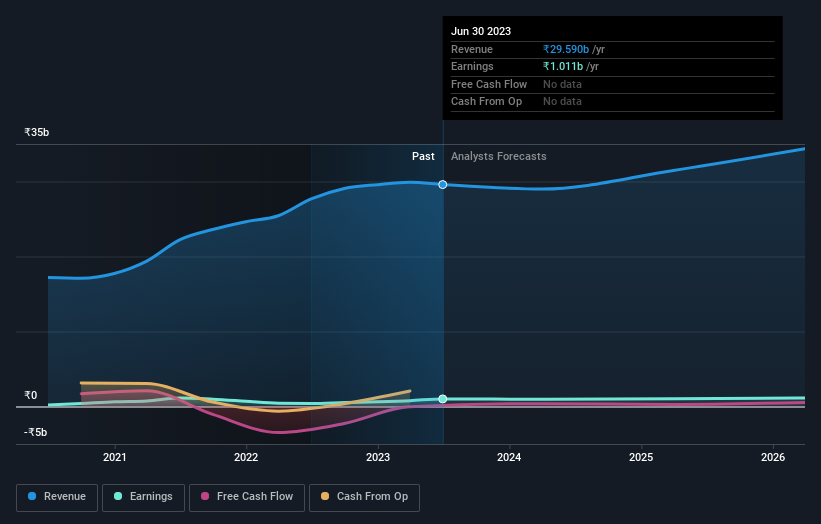Toggle the Free Cash Flow legend button

247,497
